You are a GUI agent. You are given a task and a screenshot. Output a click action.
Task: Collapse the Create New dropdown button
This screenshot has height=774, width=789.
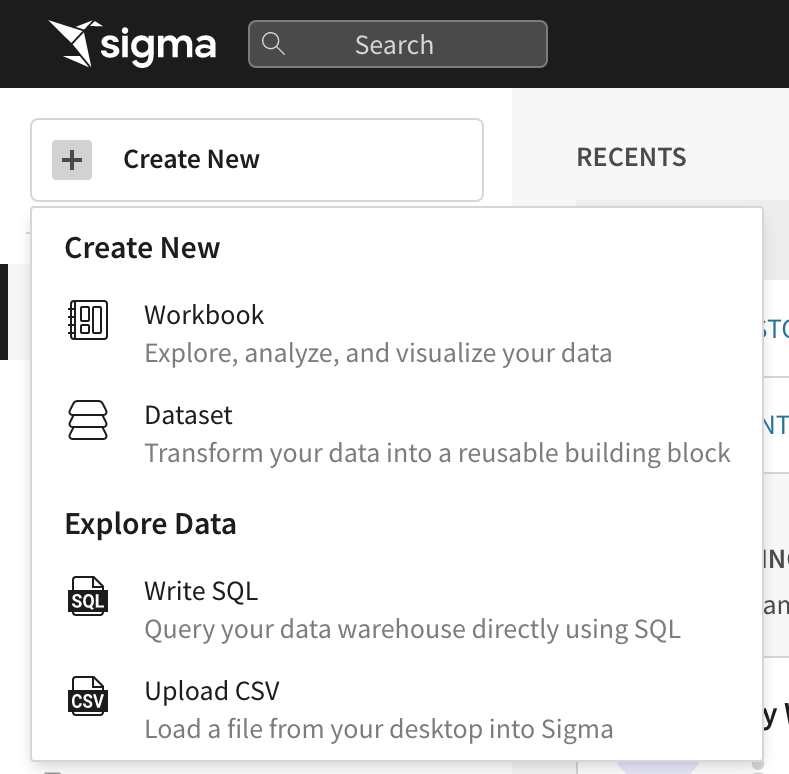point(257,160)
